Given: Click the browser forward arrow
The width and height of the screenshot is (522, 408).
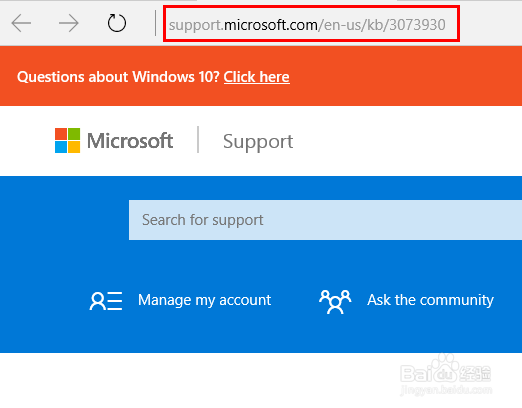Looking at the screenshot, I should pyautogui.click(x=69, y=23).
